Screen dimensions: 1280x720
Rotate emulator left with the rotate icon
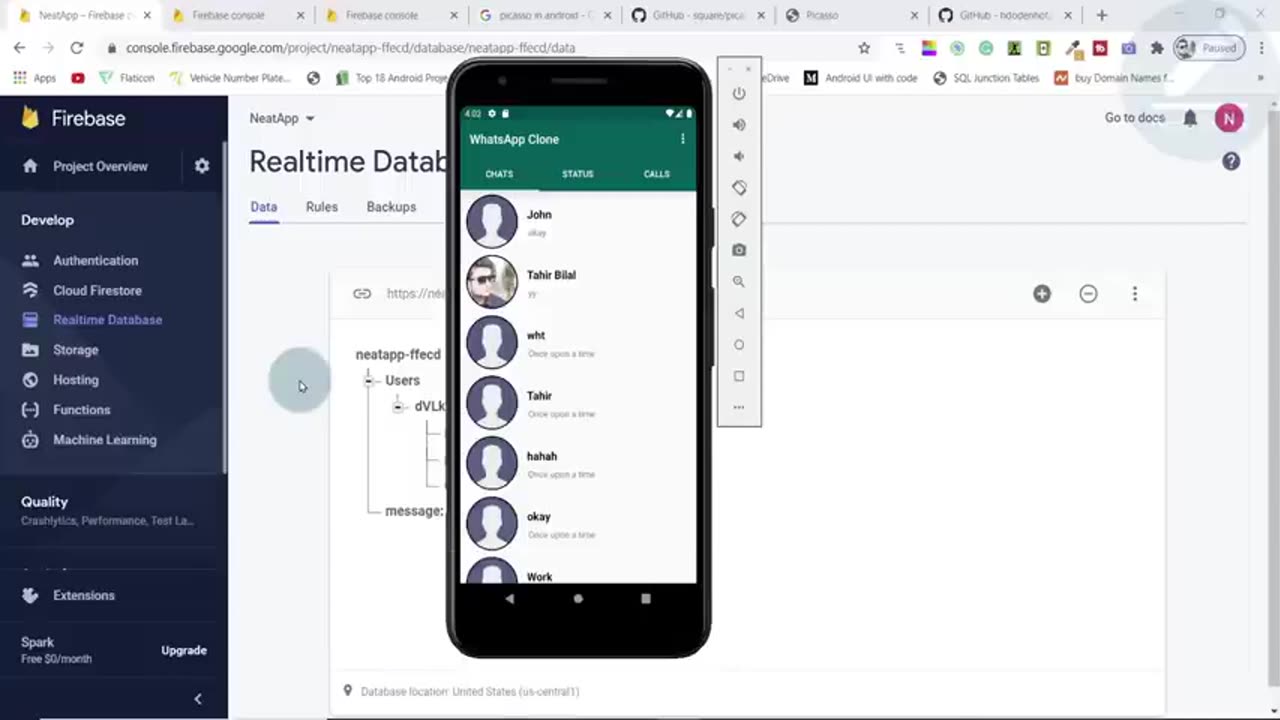[x=739, y=187]
